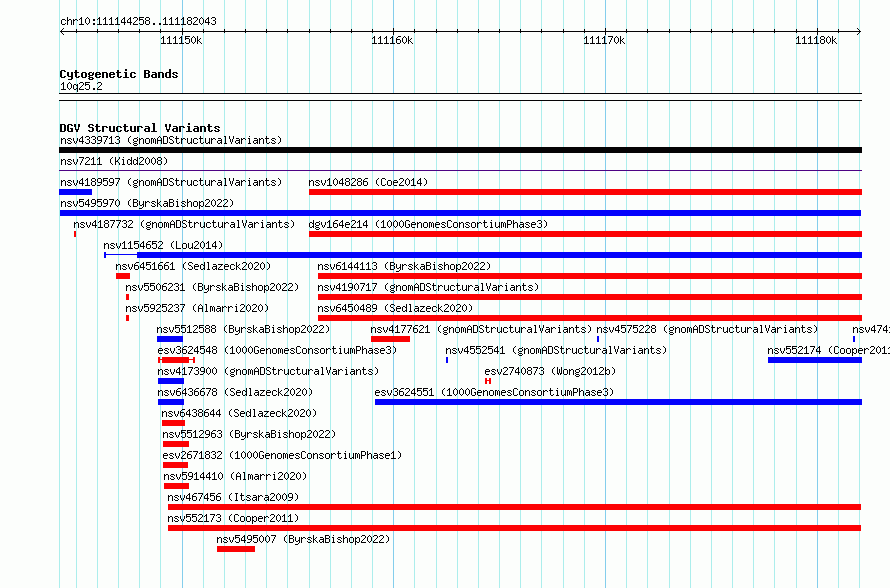The image size is (890, 588).
Task: Click the red nsv4190717 bar
Action: (590, 297)
